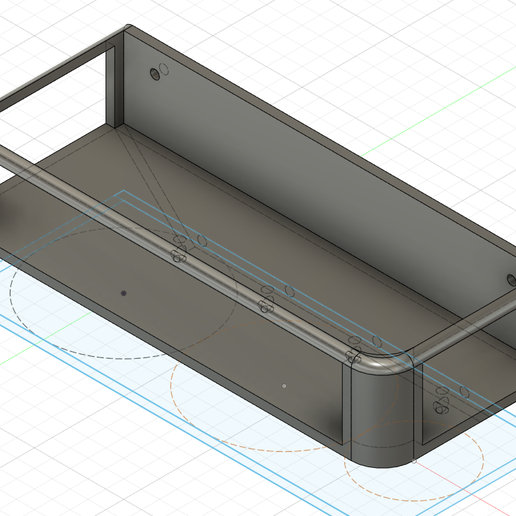The image size is (516, 516).
Task: Click the screw hole at back wall's right end
Action: coord(512,280)
